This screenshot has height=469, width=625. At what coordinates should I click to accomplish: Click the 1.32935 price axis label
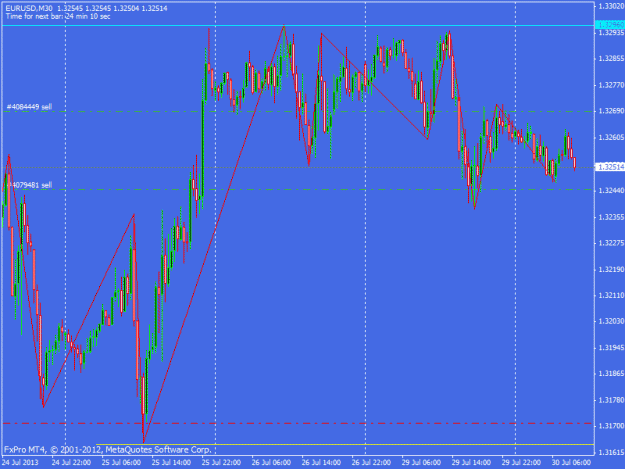(611, 33)
